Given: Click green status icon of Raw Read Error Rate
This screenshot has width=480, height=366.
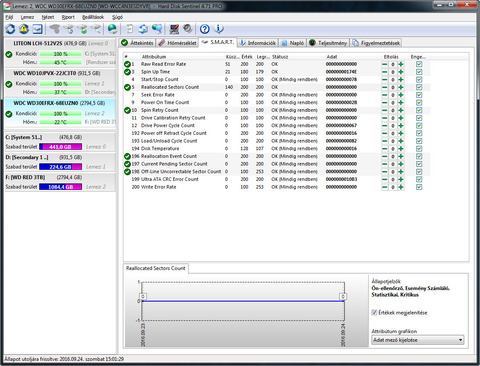Looking at the screenshot, I should (x=127, y=64).
